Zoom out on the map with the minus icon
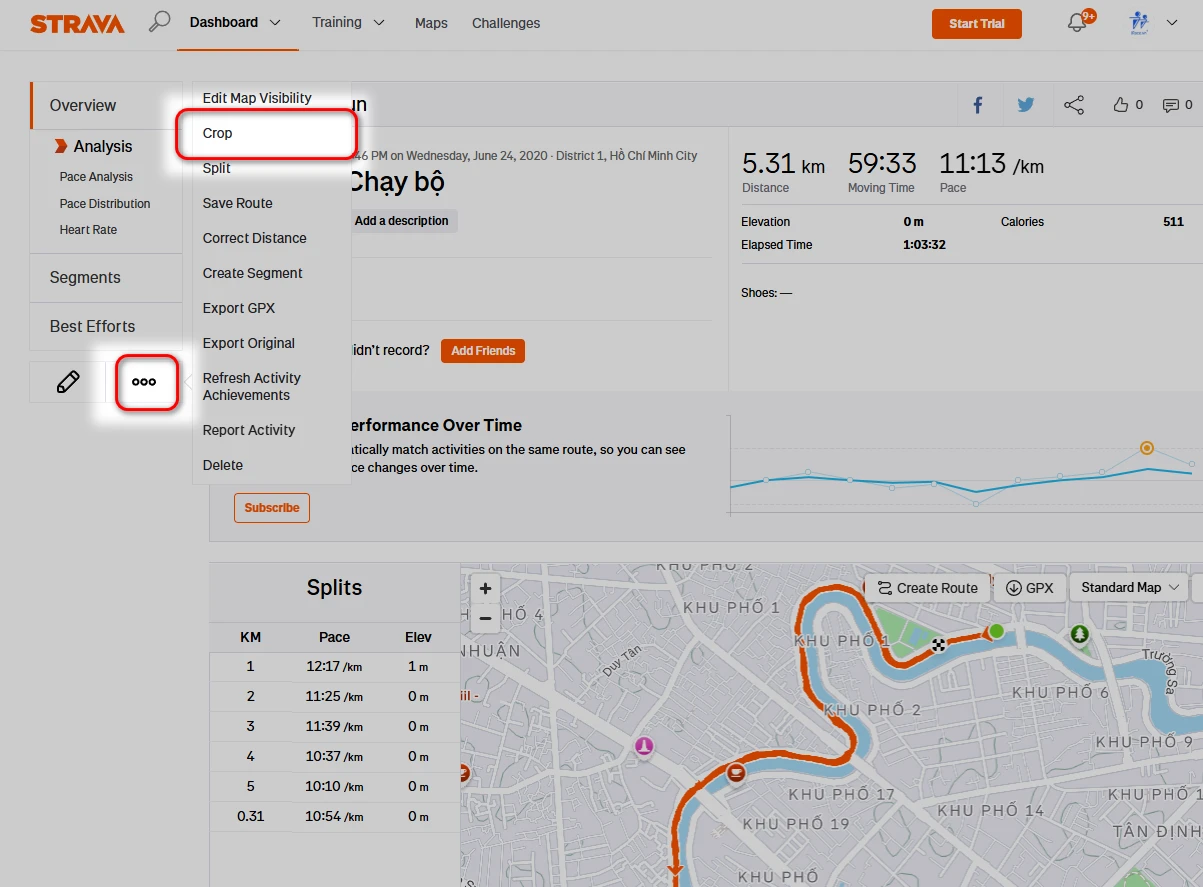1203x887 pixels. [485, 618]
